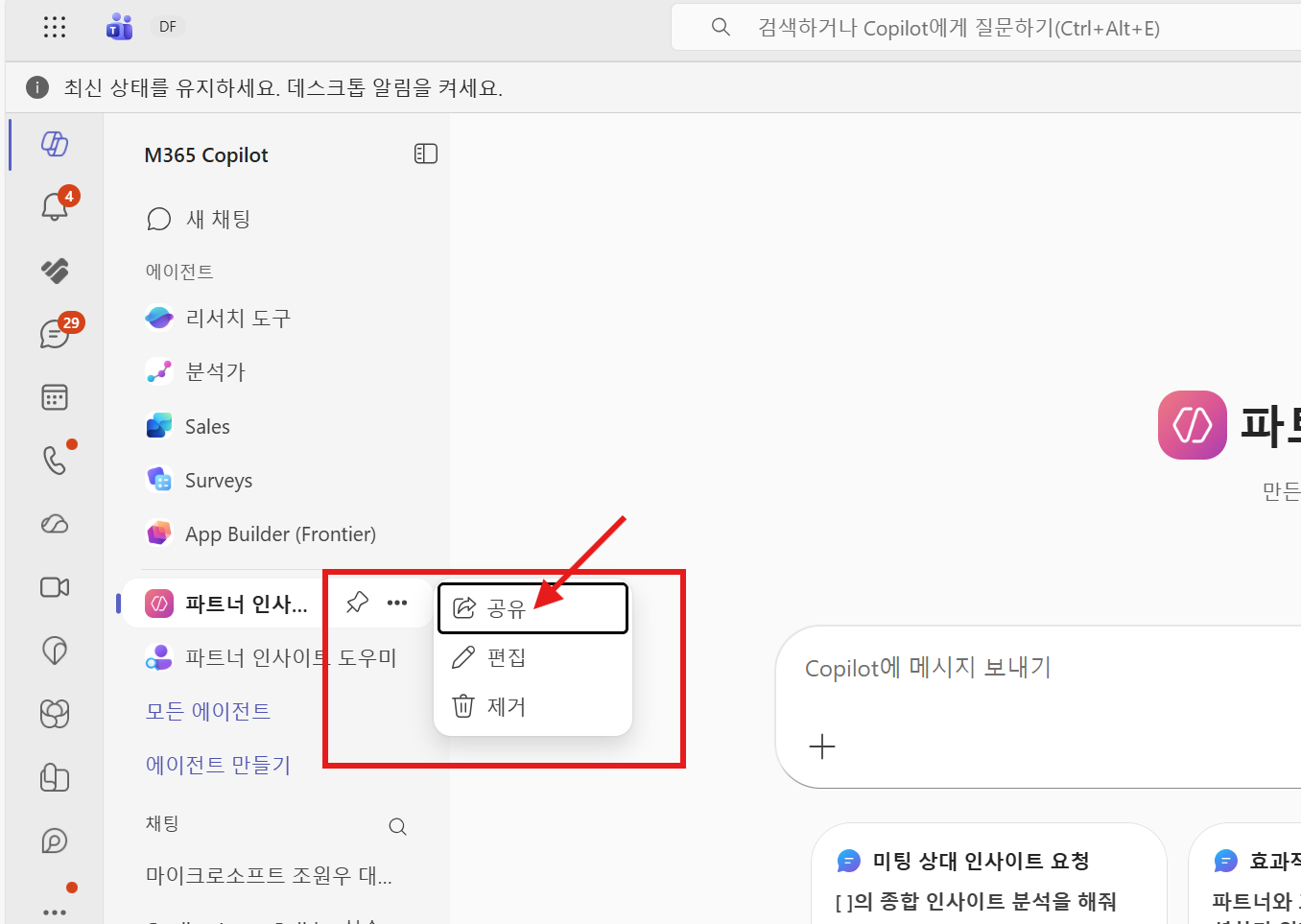Open the 리서치 도구 agent
Viewport: 1301px width, 924px height.
(x=218, y=318)
